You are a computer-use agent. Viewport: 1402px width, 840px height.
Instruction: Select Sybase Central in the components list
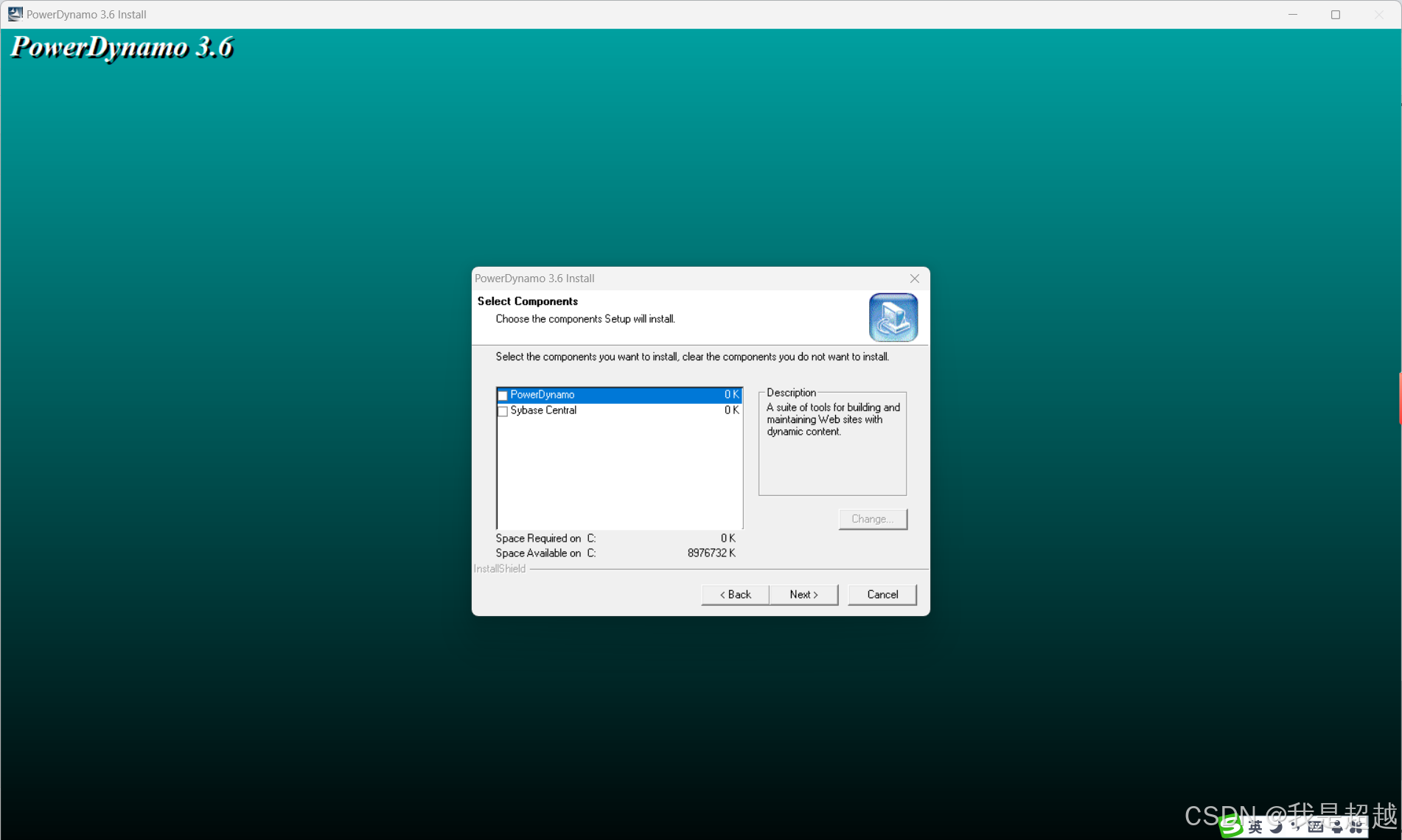[543, 410]
